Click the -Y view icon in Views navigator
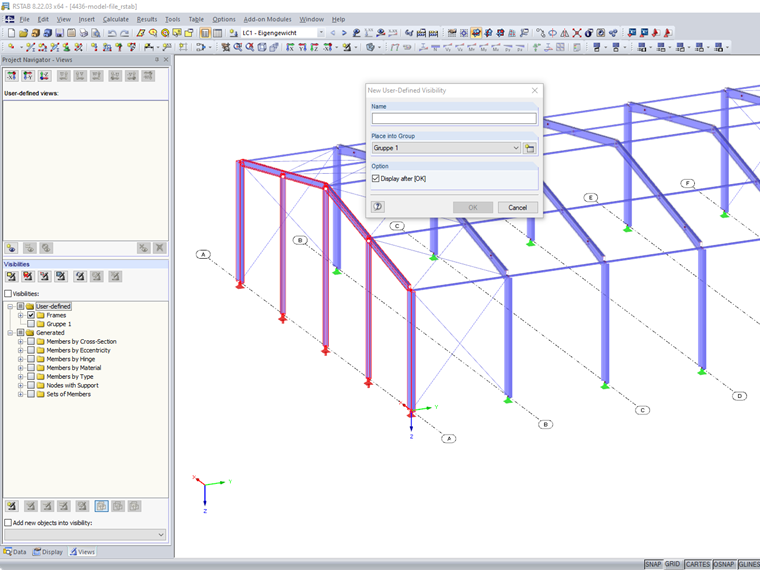Screen dimensions: 760x570 tap(28, 76)
